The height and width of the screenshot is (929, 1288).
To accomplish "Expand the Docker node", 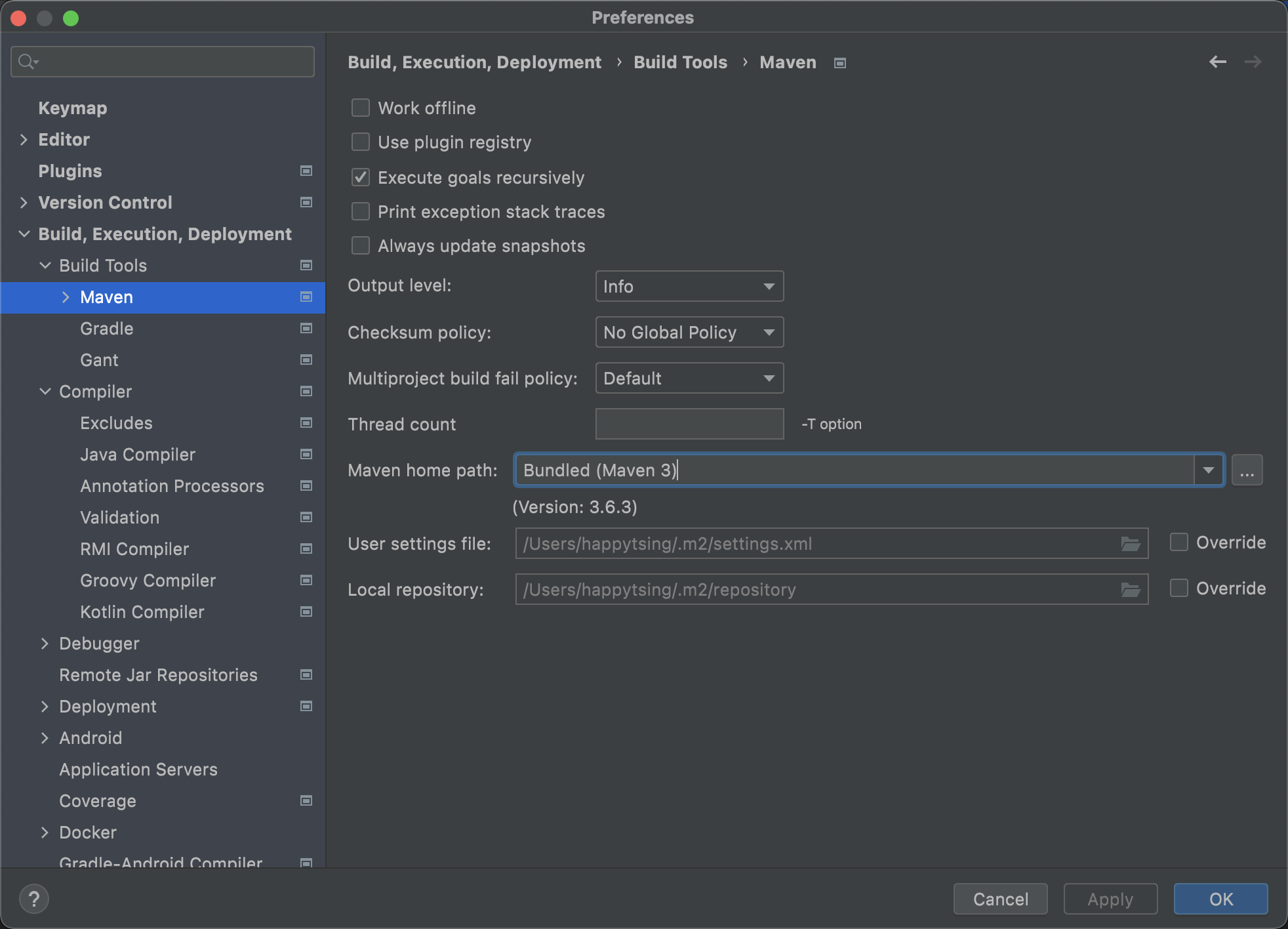I will pos(45,833).
